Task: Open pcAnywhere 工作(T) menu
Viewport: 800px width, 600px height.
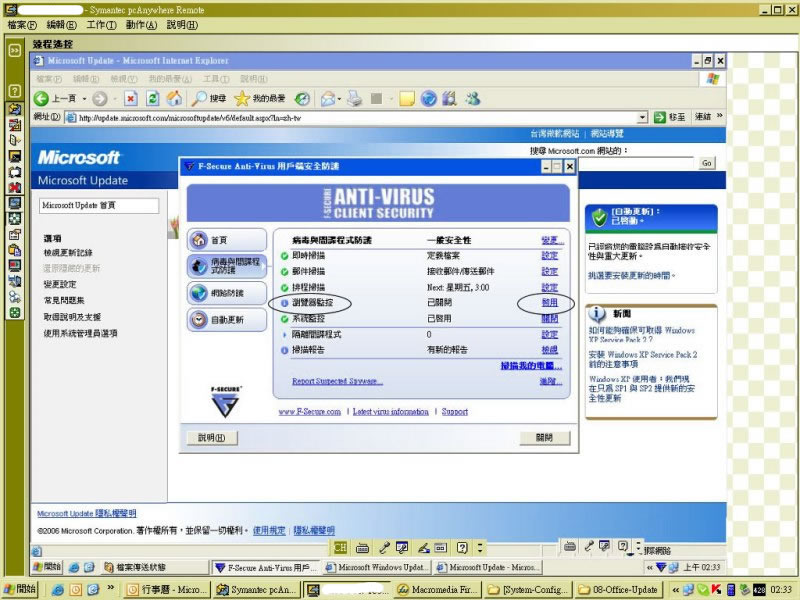Action: pos(102,25)
